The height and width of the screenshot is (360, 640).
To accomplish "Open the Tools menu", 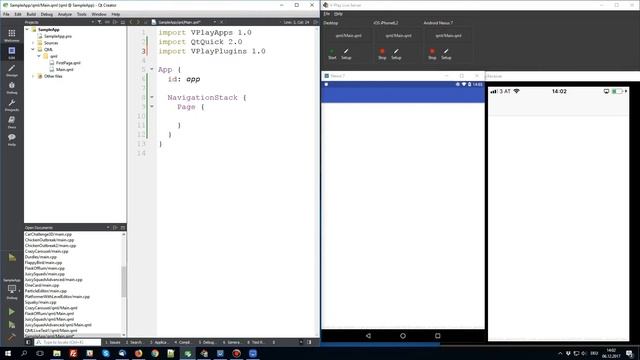I will click(x=82, y=14).
